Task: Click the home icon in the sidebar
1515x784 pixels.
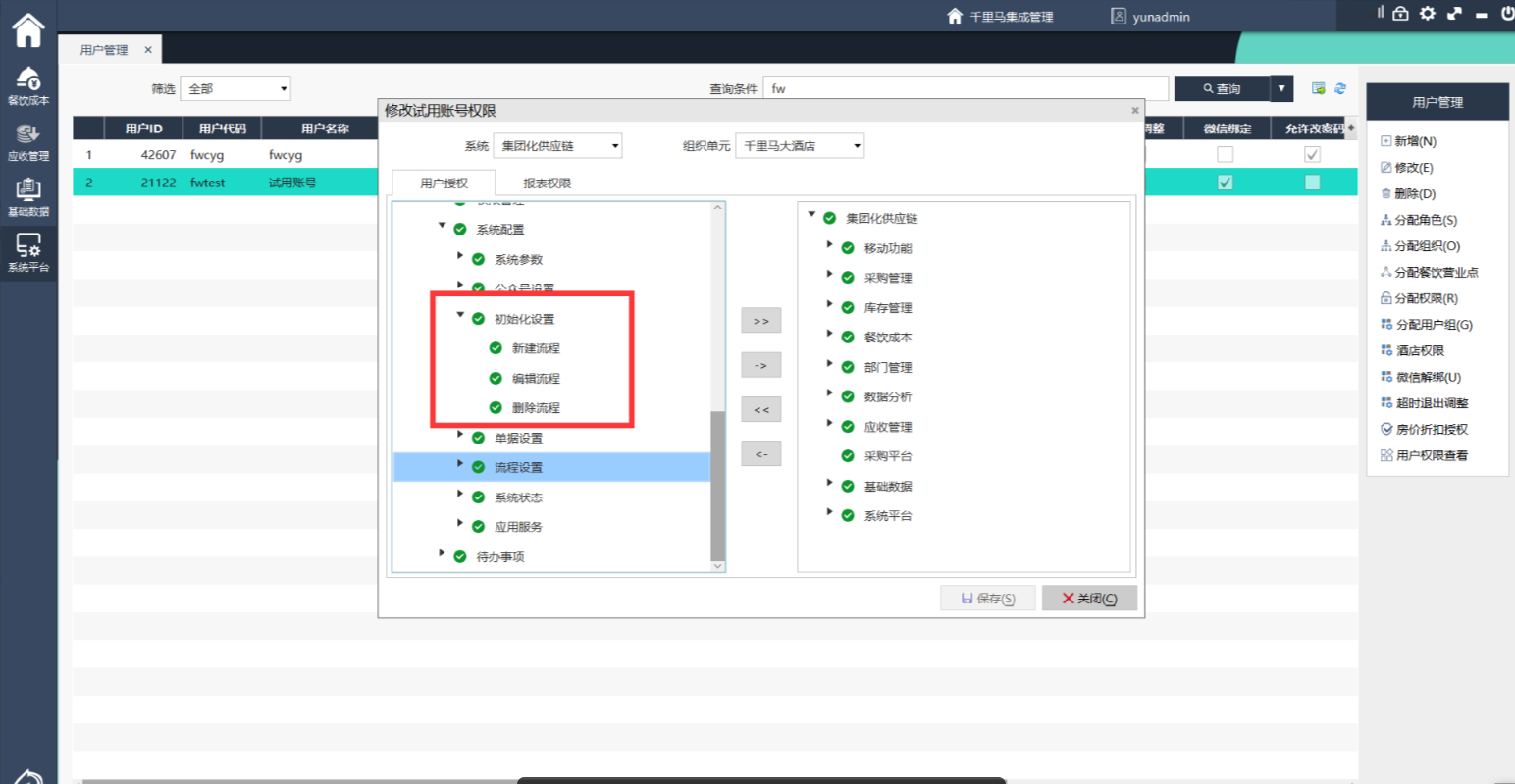Action: click(27, 29)
